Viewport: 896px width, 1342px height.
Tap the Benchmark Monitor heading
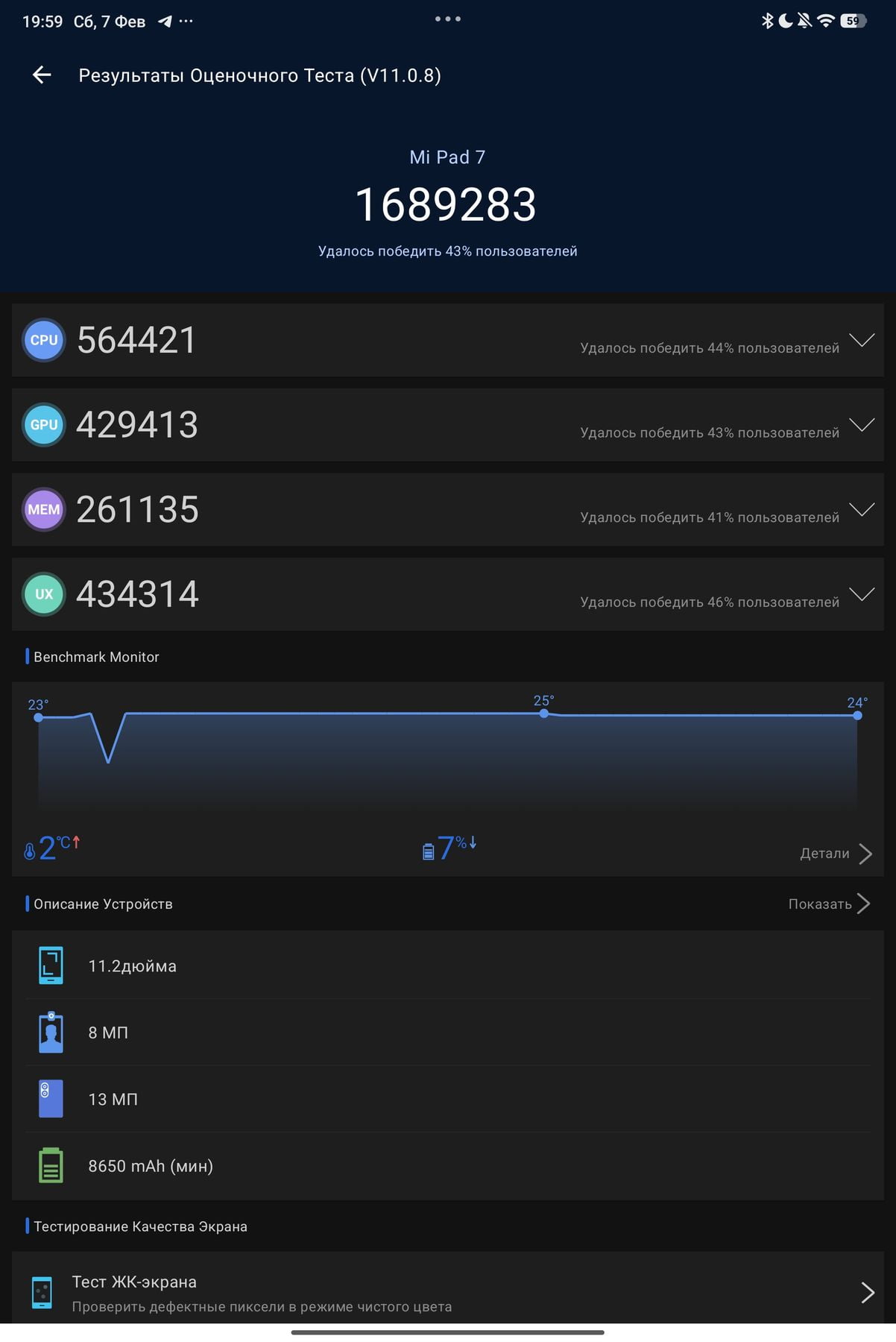click(x=96, y=657)
